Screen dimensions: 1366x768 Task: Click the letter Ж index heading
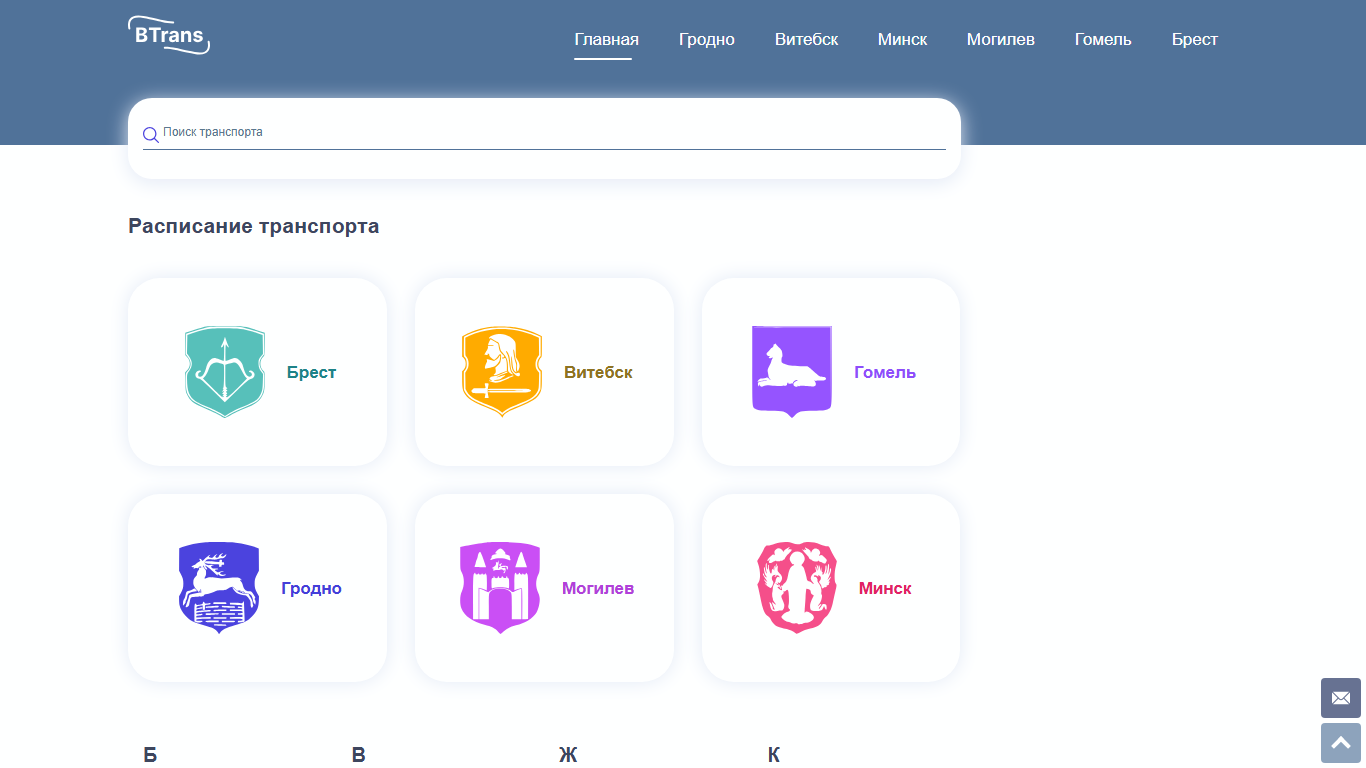click(x=568, y=755)
